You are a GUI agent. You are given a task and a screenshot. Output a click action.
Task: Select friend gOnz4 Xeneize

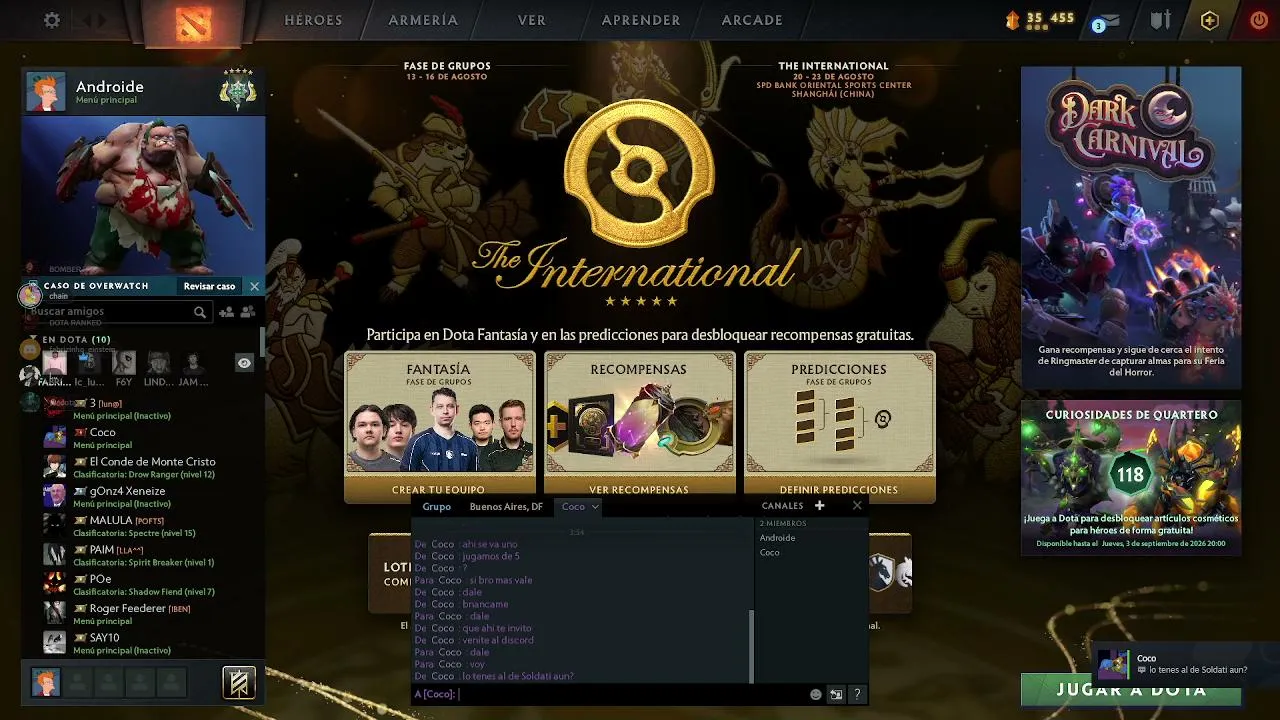143,497
